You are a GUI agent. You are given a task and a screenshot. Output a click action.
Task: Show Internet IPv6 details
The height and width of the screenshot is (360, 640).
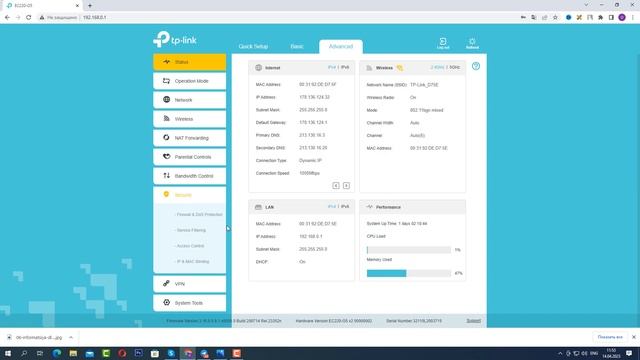point(345,67)
